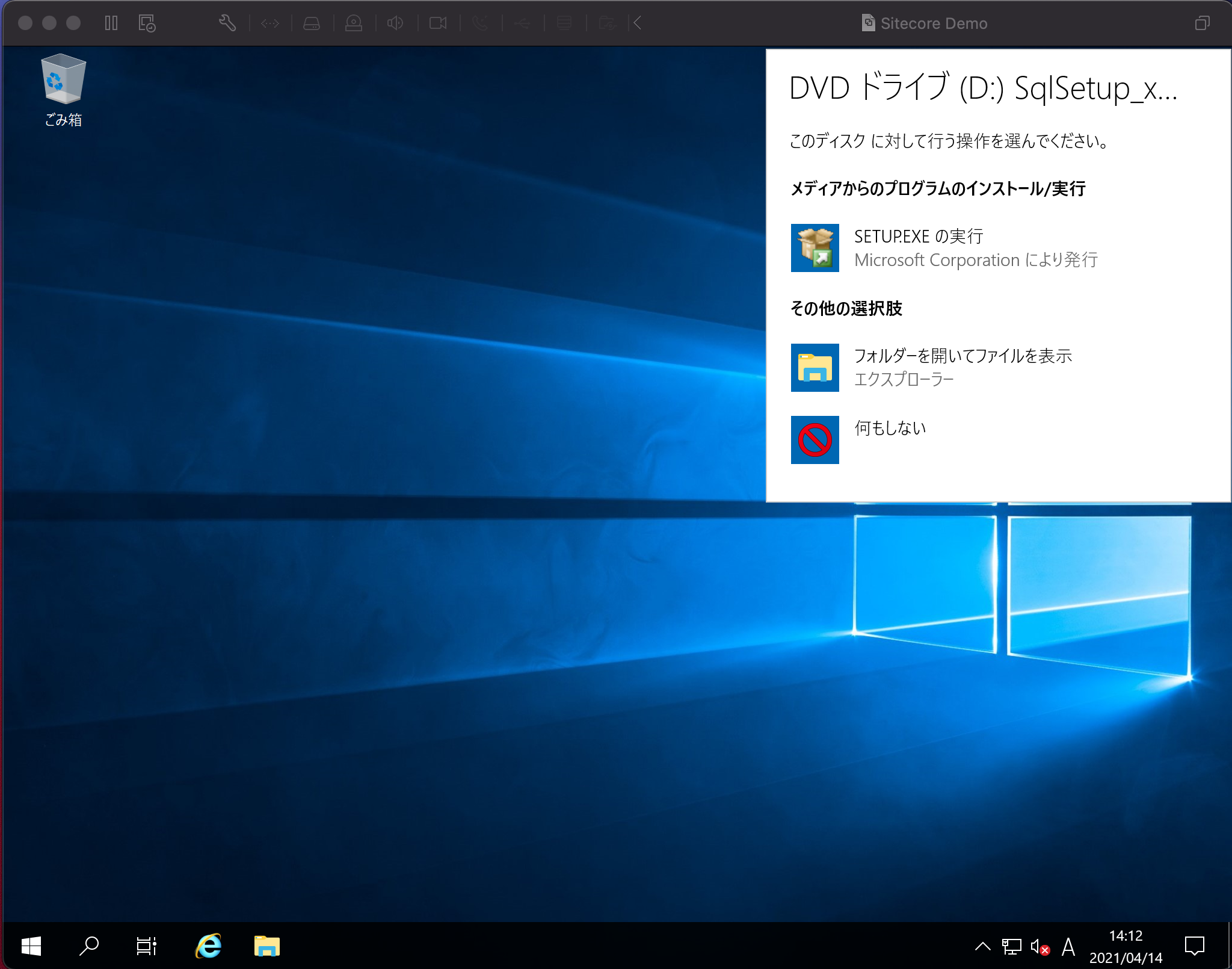This screenshot has width=1232, height=969.
Task: Click the network adapter arrows toolbar icon
Action: click(270, 23)
